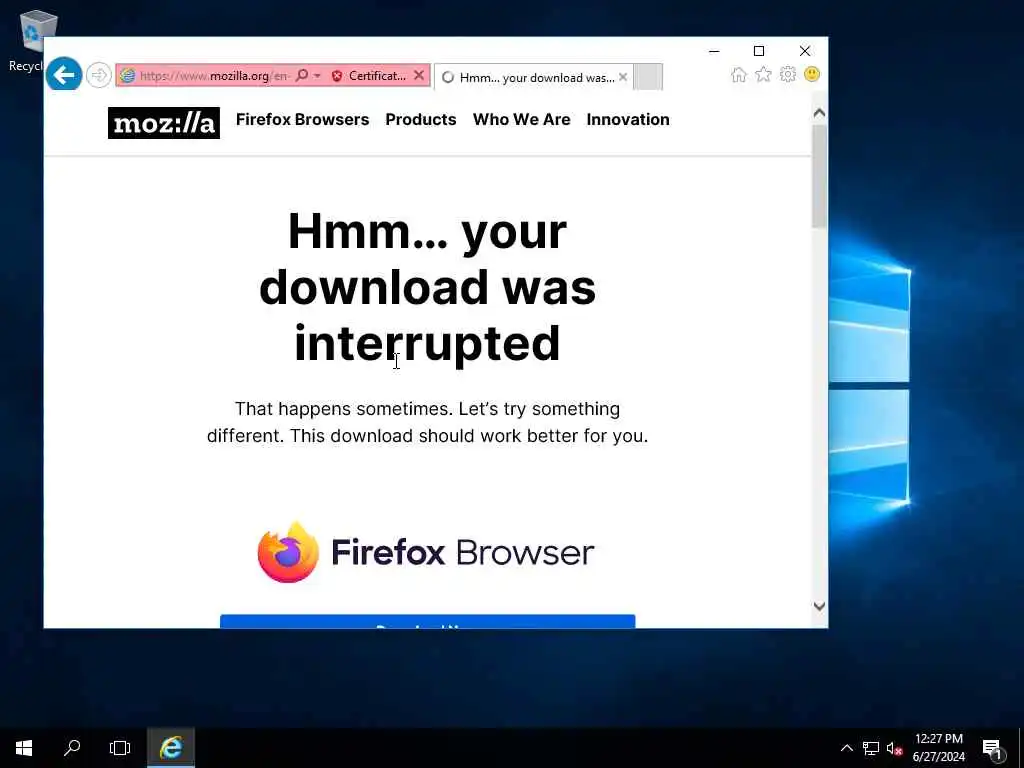Open the clock showing 12:27 PM
Screen dimensions: 1024x768
point(938,748)
